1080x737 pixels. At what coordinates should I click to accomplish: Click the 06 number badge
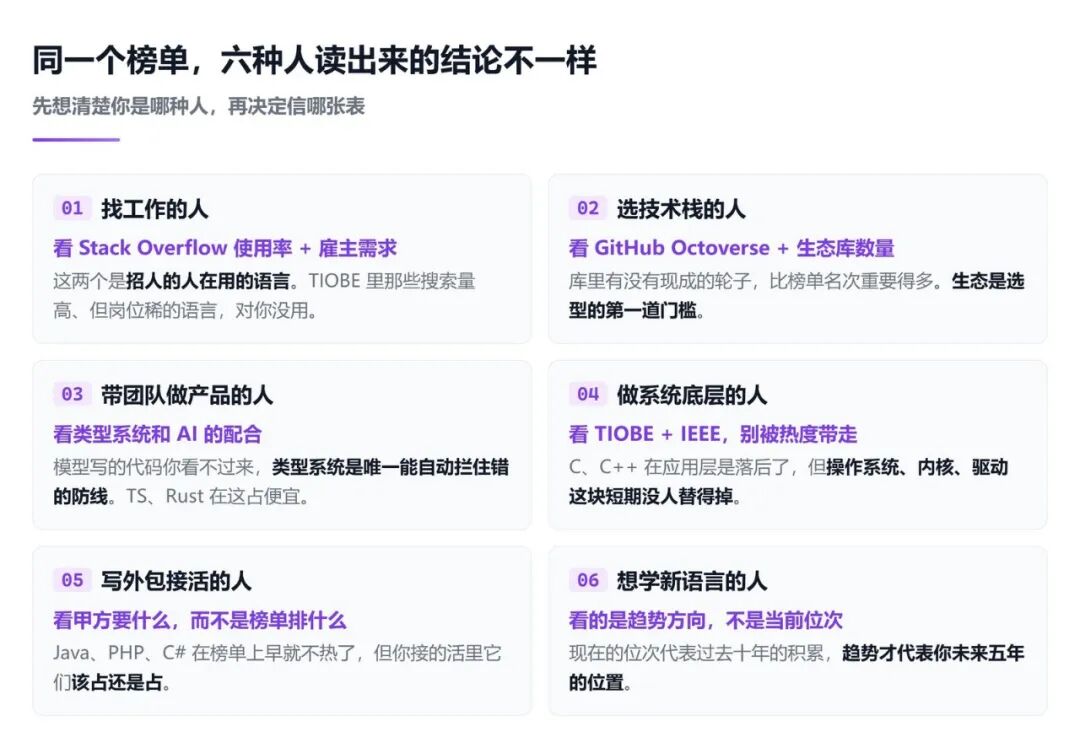[x=588, y=580]
